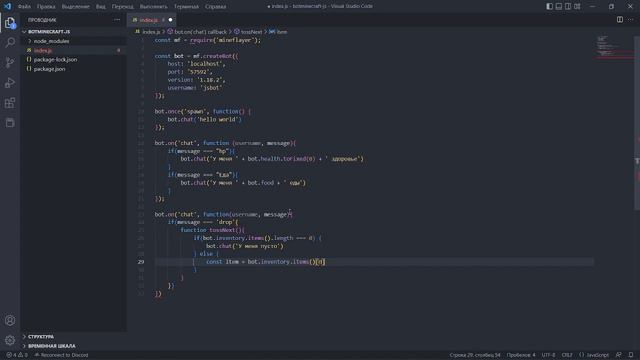
Task: Toggle the primary sidebar layout icon
Action: coord(549,6)
